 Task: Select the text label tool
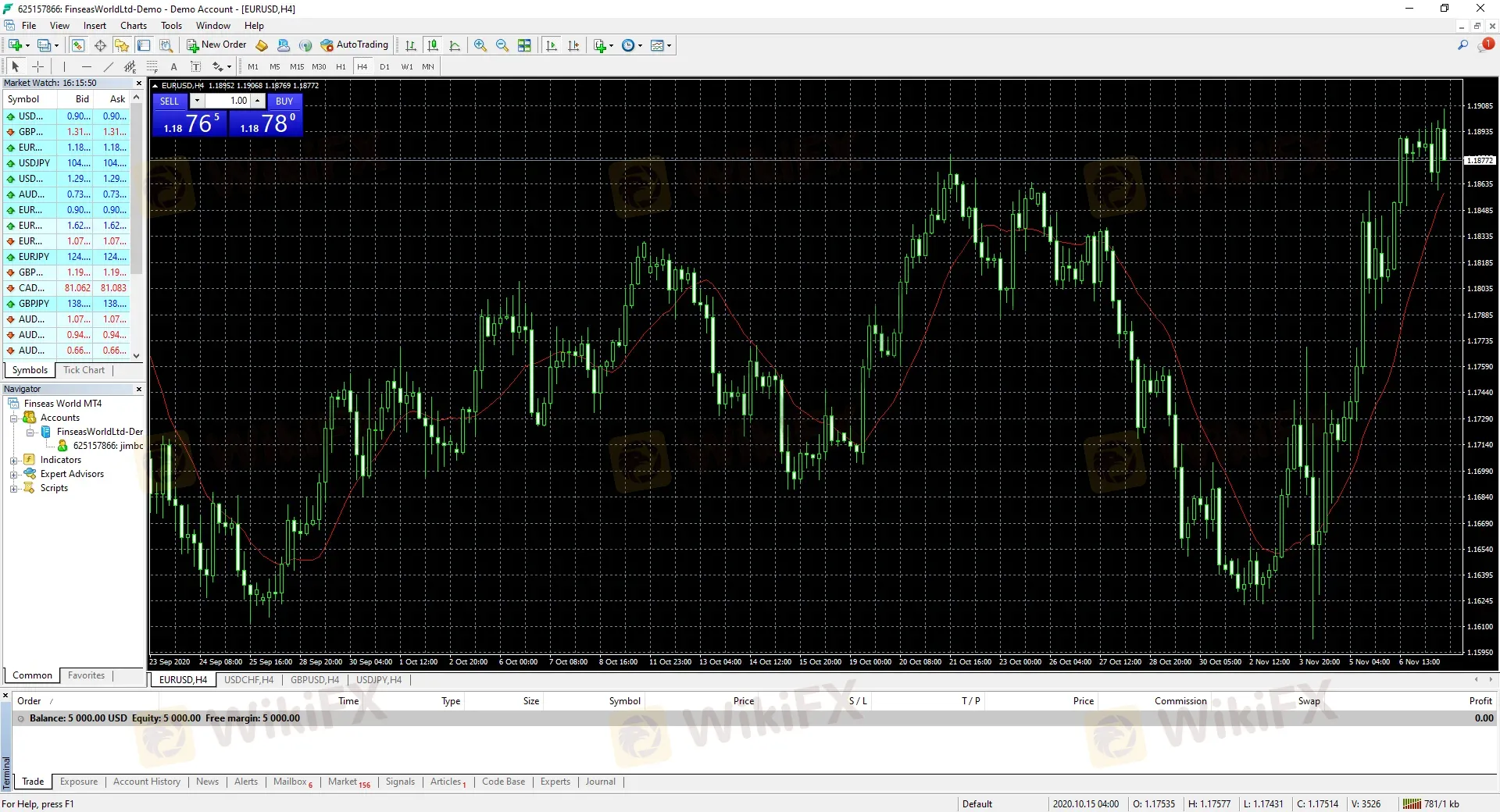tap(173, 67)
